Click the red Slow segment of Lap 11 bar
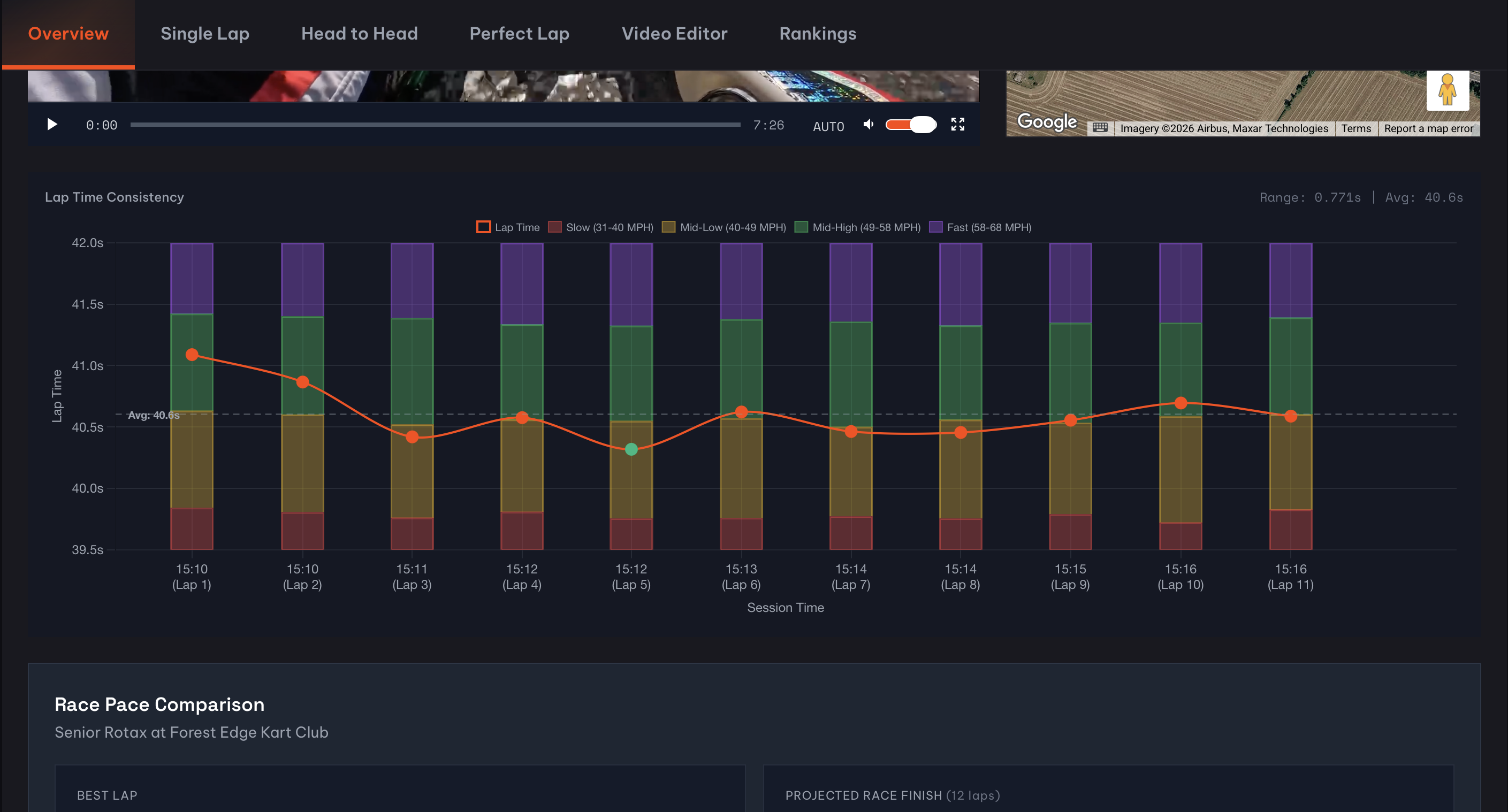 pos(1291,530)
